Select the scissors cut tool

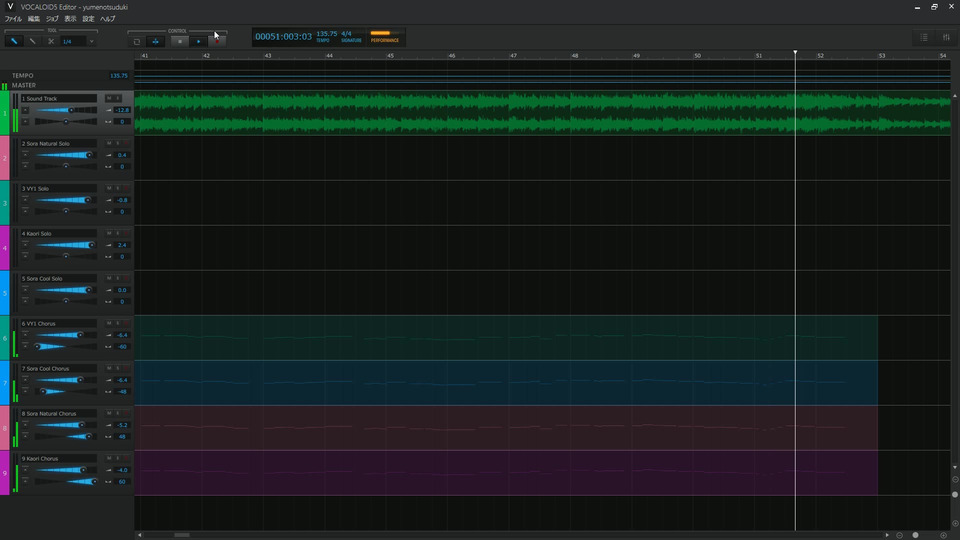(50, 41)
